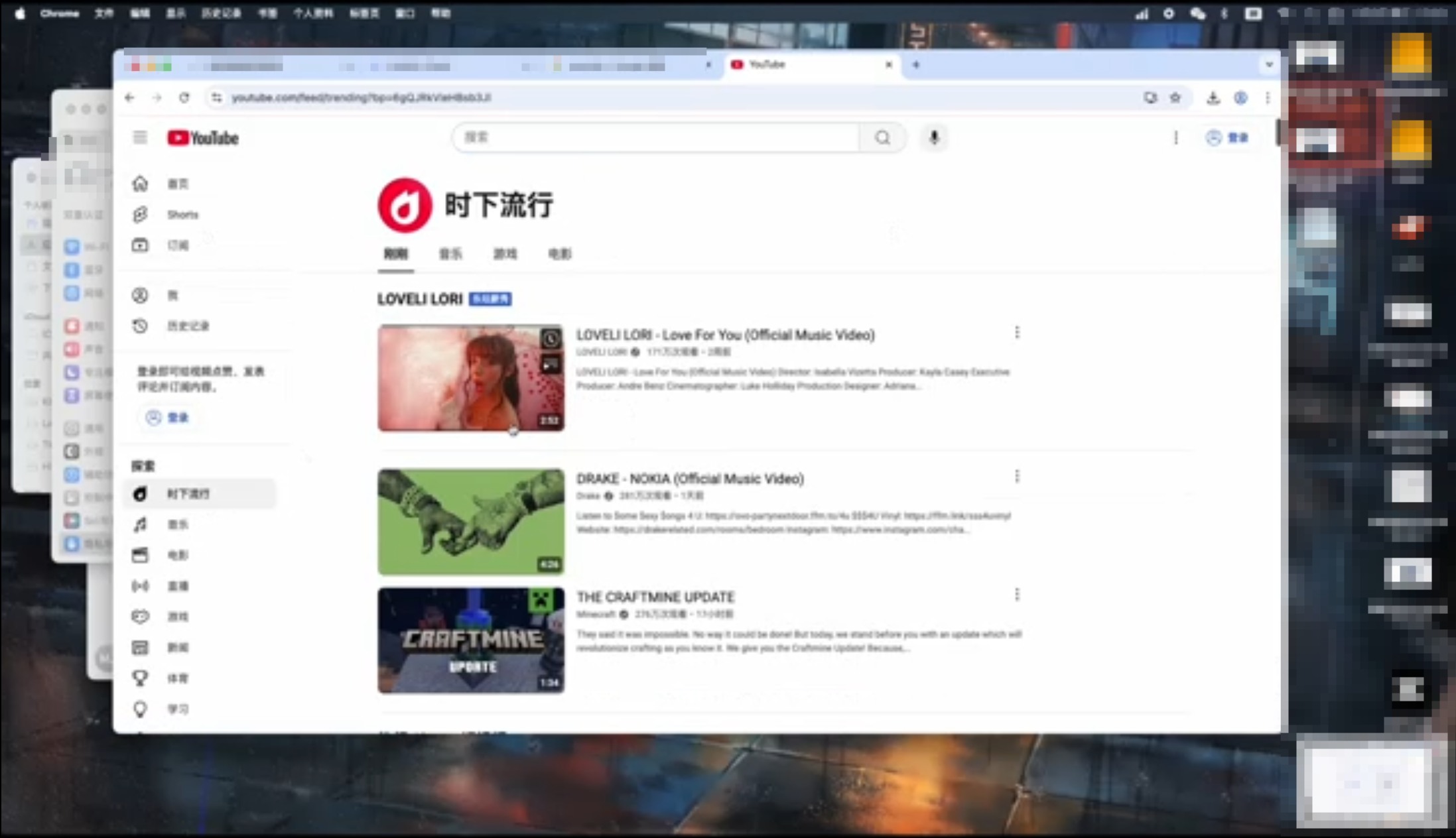
Task: Go to 首页 Home in sidebar
Action: tap(199, 184)
